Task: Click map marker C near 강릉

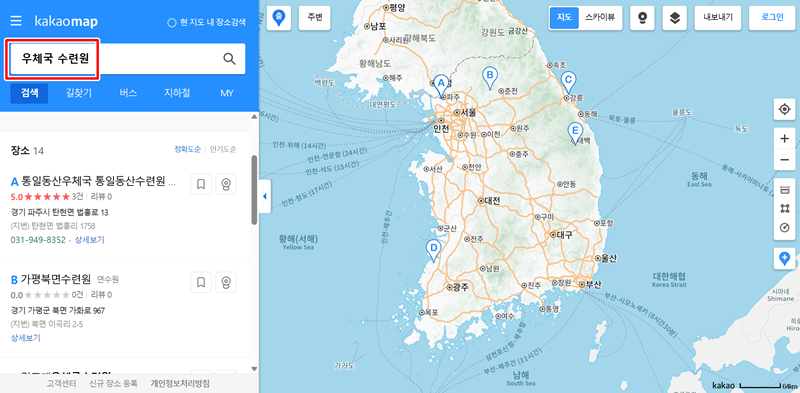Action: pos(568,83)
